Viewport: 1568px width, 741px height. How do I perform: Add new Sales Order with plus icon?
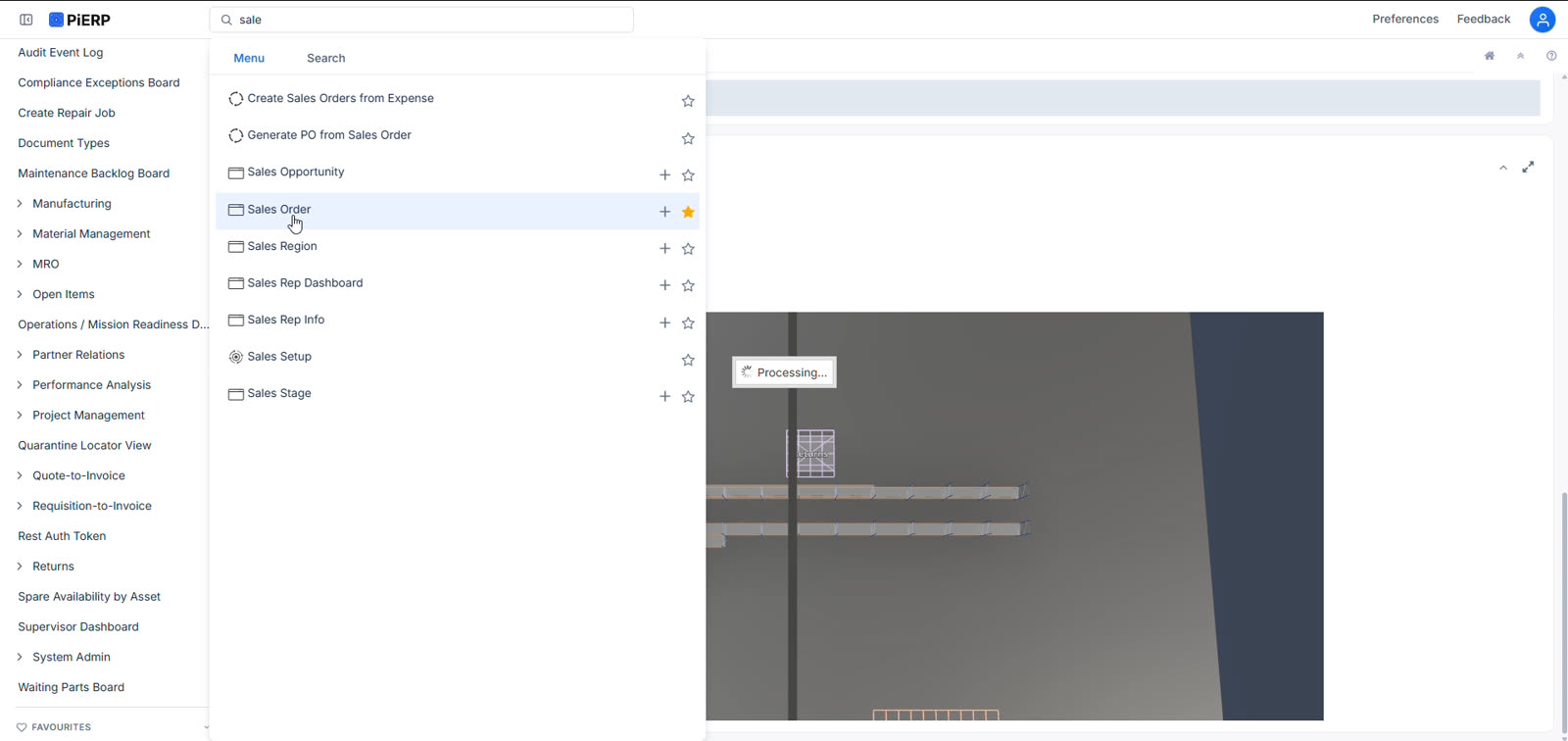pyautogui.click(x=664, y=212)
